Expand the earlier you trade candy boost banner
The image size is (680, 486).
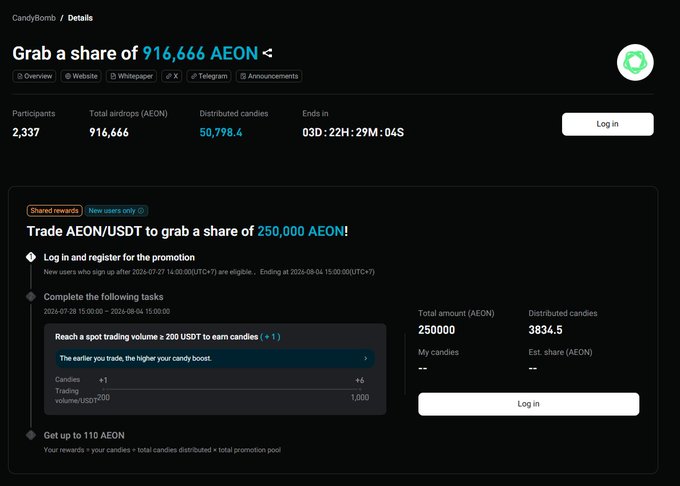pyautogui.click(x=215, y=359)
